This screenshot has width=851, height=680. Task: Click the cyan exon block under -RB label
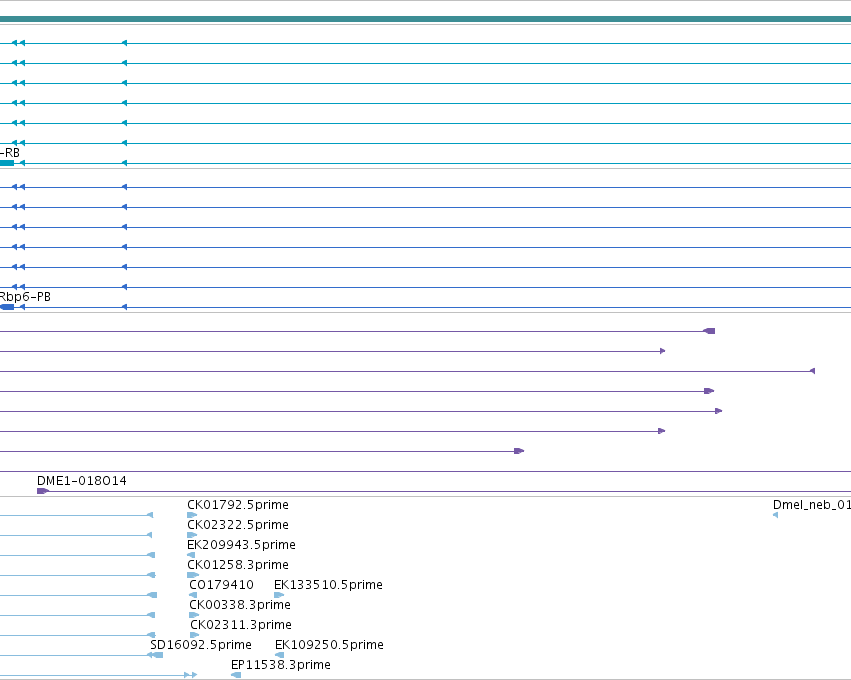tap(7, 163)
